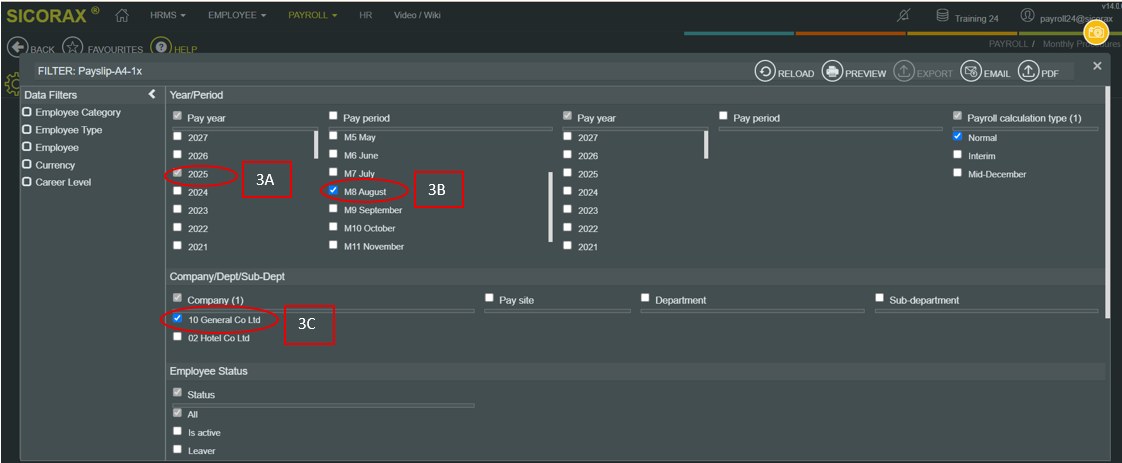The image size is (1122, 463).
Task: Click the Training 24 database icon
Action: click(942, 16)
